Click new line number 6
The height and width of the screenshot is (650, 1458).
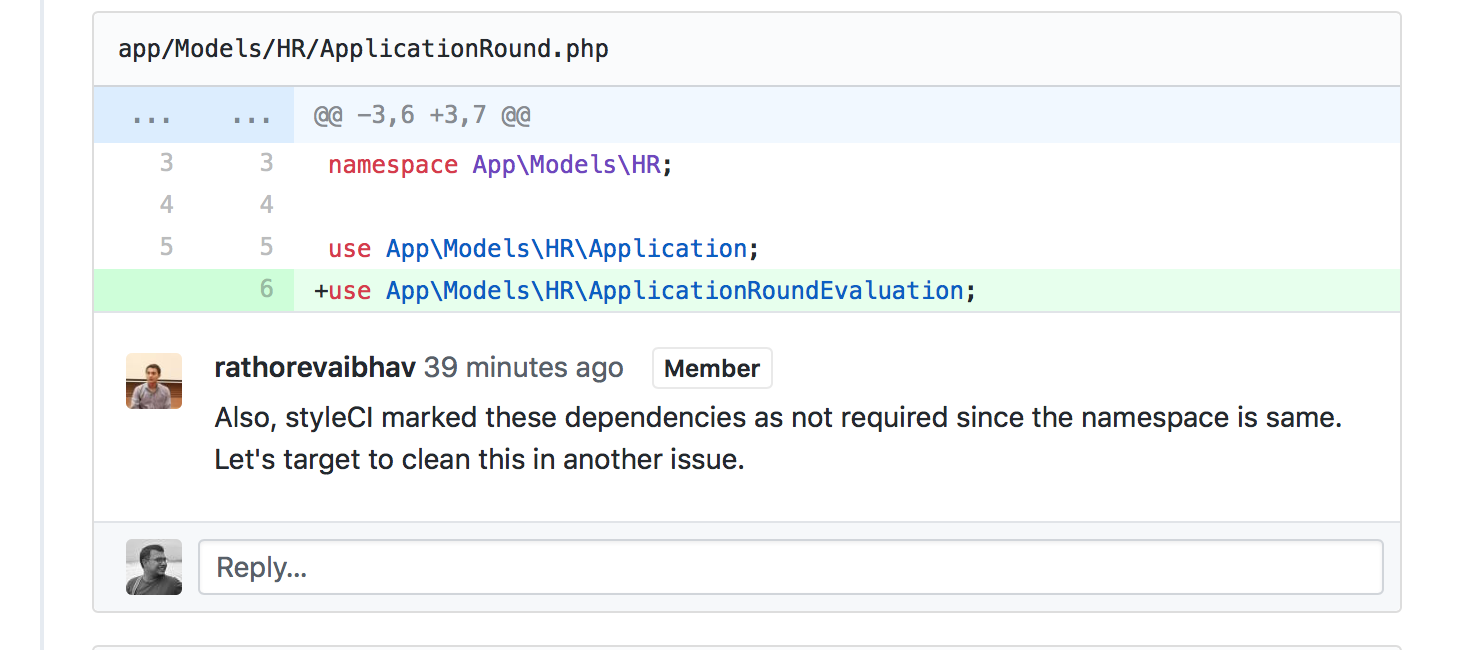click(x=266, y=290)
